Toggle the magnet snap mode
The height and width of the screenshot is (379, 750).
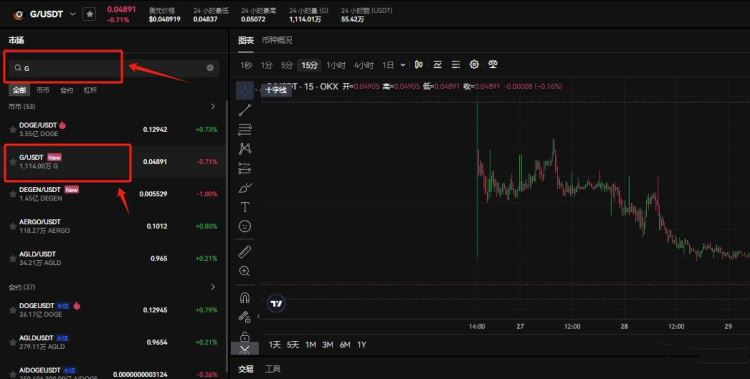pos(245,298)
